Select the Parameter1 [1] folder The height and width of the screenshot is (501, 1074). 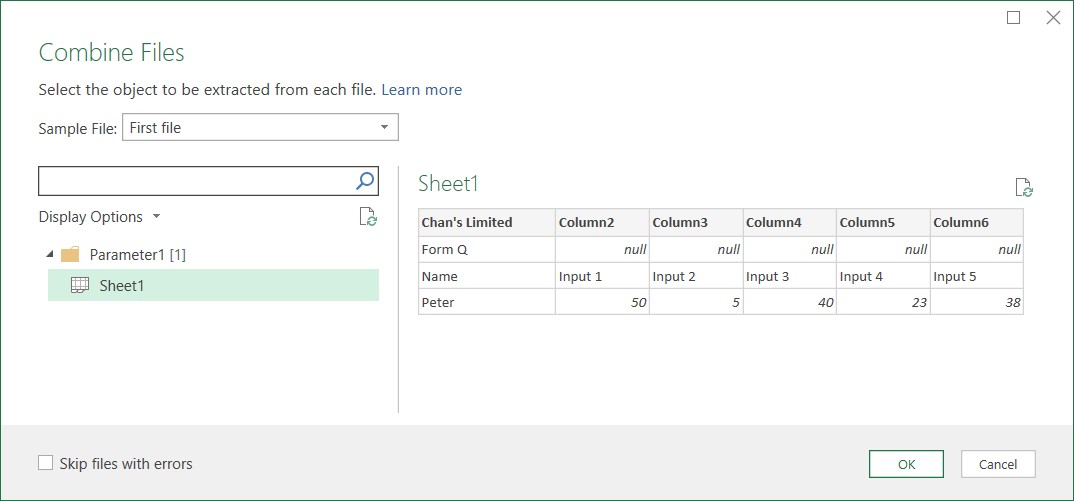[x=138, y=255]
